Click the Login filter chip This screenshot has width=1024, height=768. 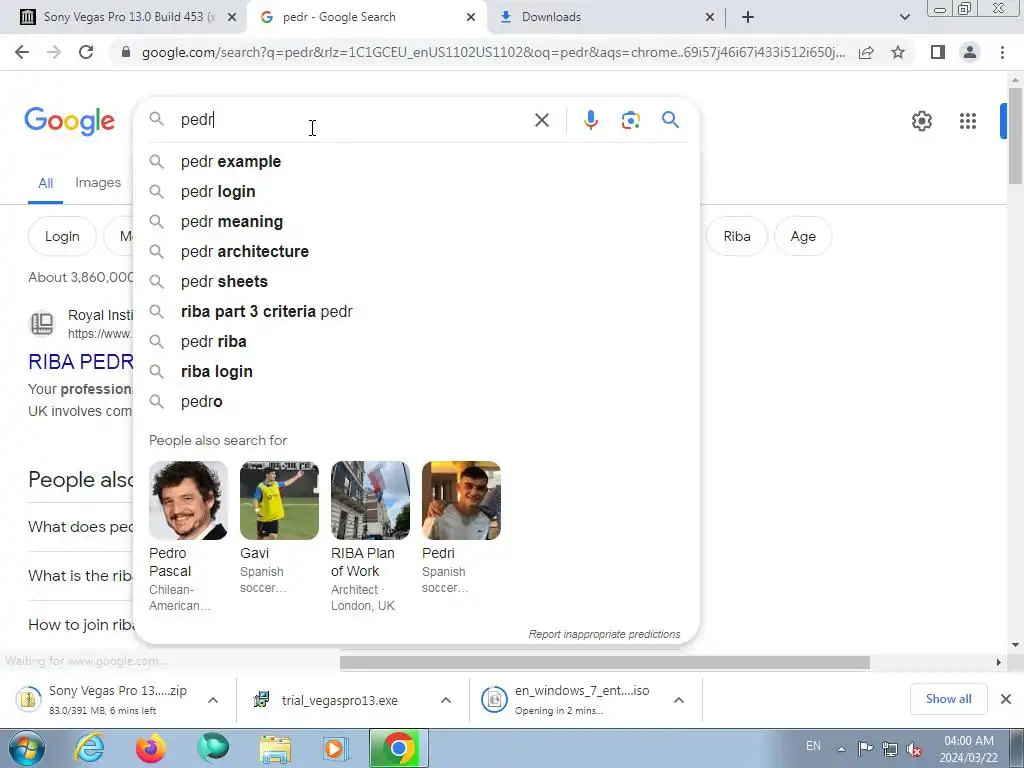pyautogui.click(x=62, y=236)
